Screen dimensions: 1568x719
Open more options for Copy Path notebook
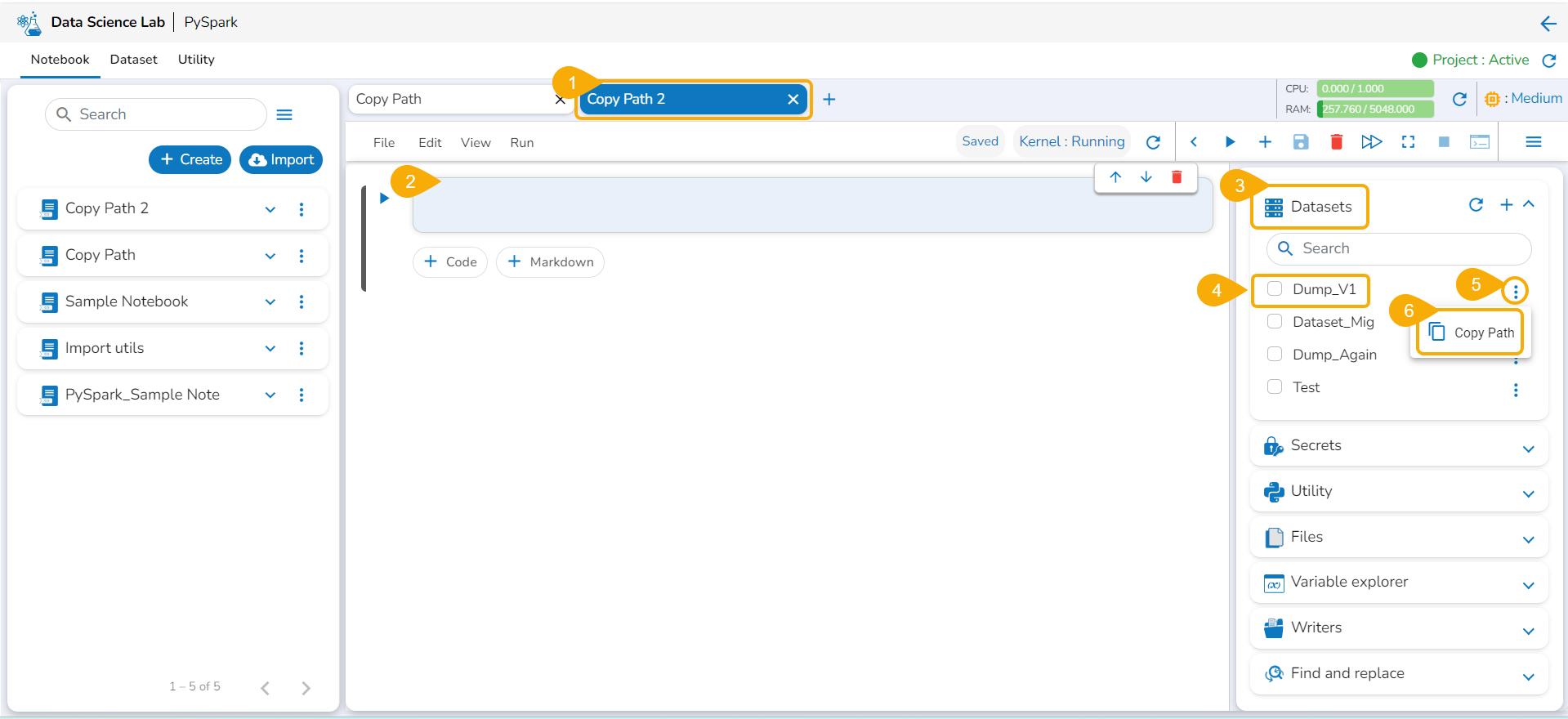point(302,256)
